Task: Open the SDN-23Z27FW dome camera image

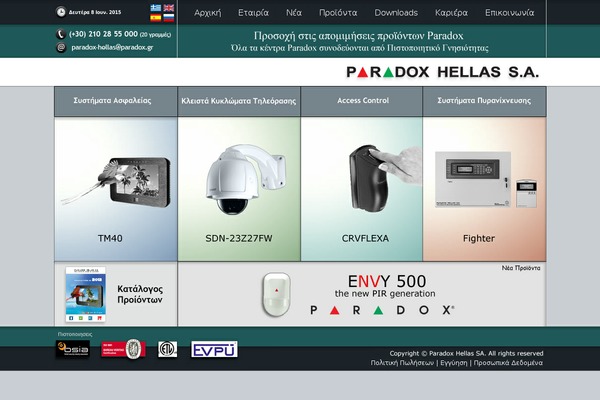Action: 246,179
